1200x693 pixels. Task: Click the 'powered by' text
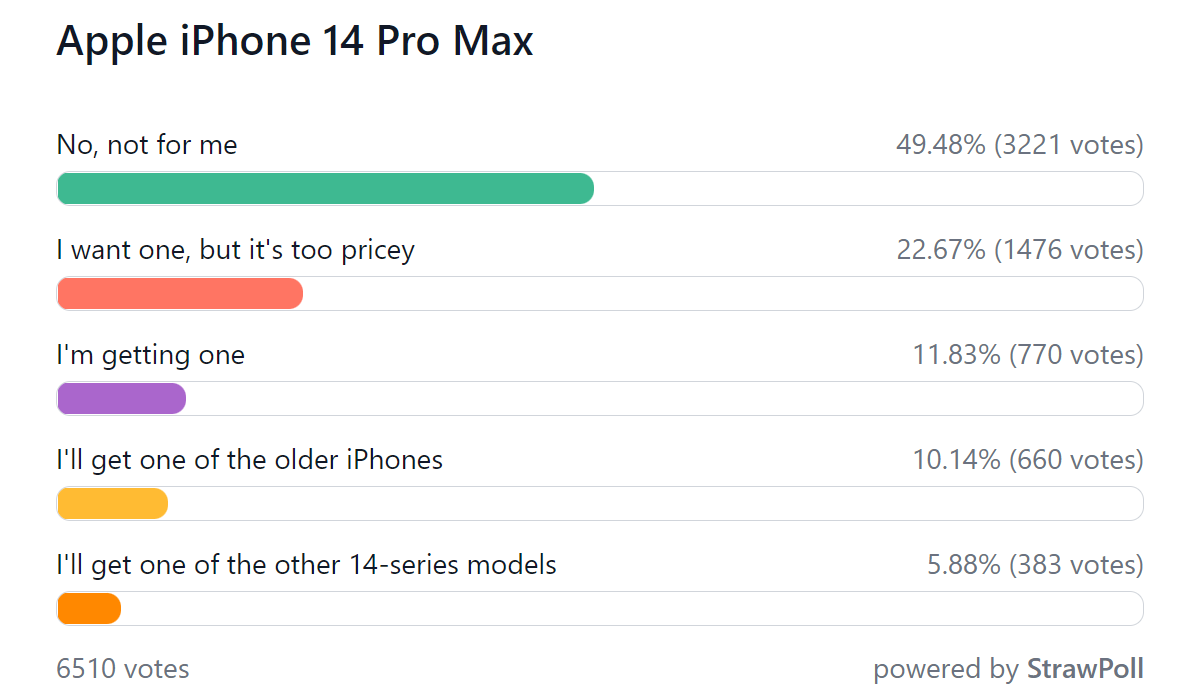pos(946,669)
